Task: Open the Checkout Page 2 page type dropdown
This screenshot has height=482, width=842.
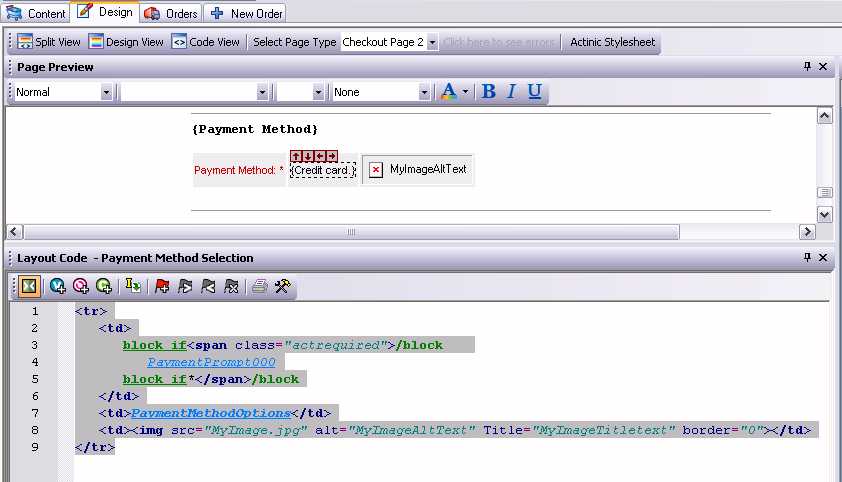Action: tap(432, 43)
